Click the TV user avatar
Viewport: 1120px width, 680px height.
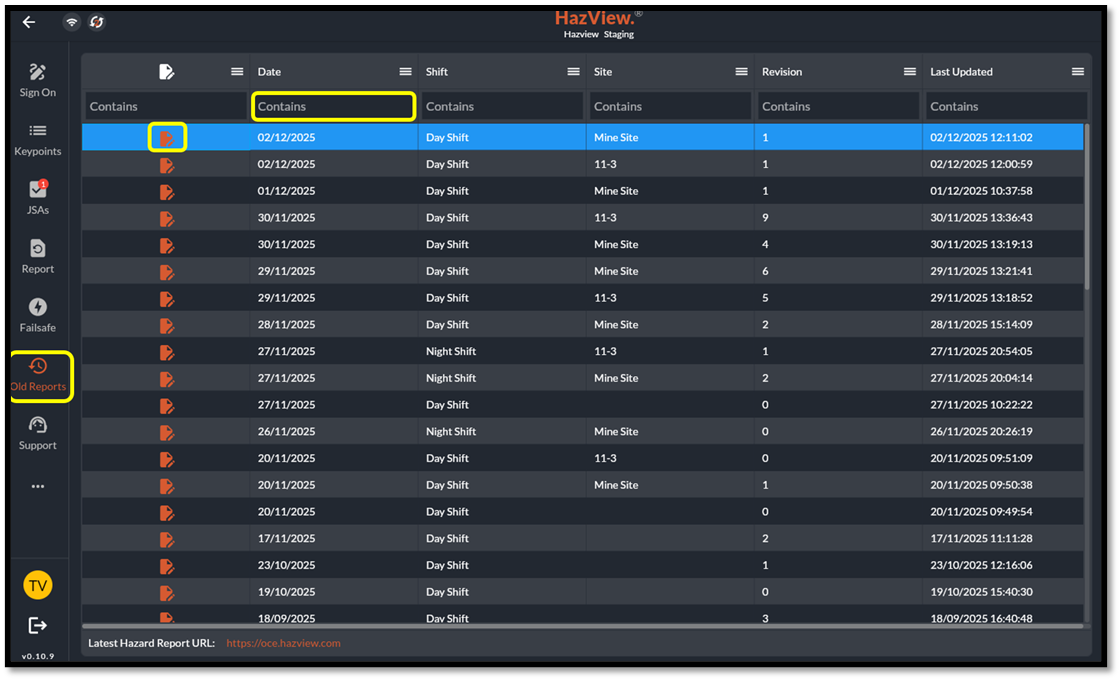pyautogui.click(x=38, y=585)
